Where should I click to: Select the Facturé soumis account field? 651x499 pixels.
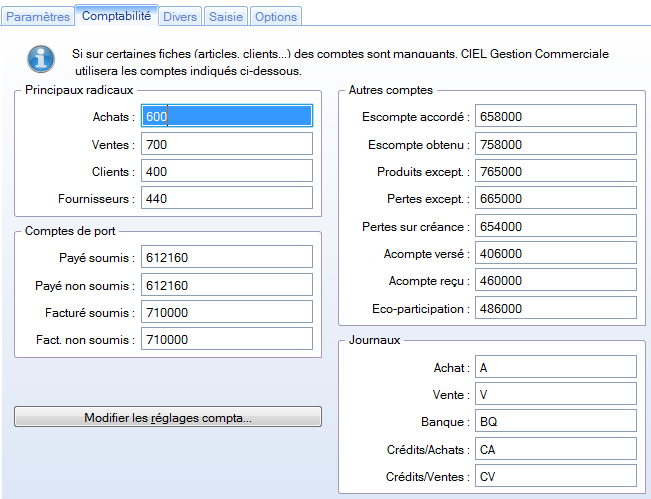227,312
